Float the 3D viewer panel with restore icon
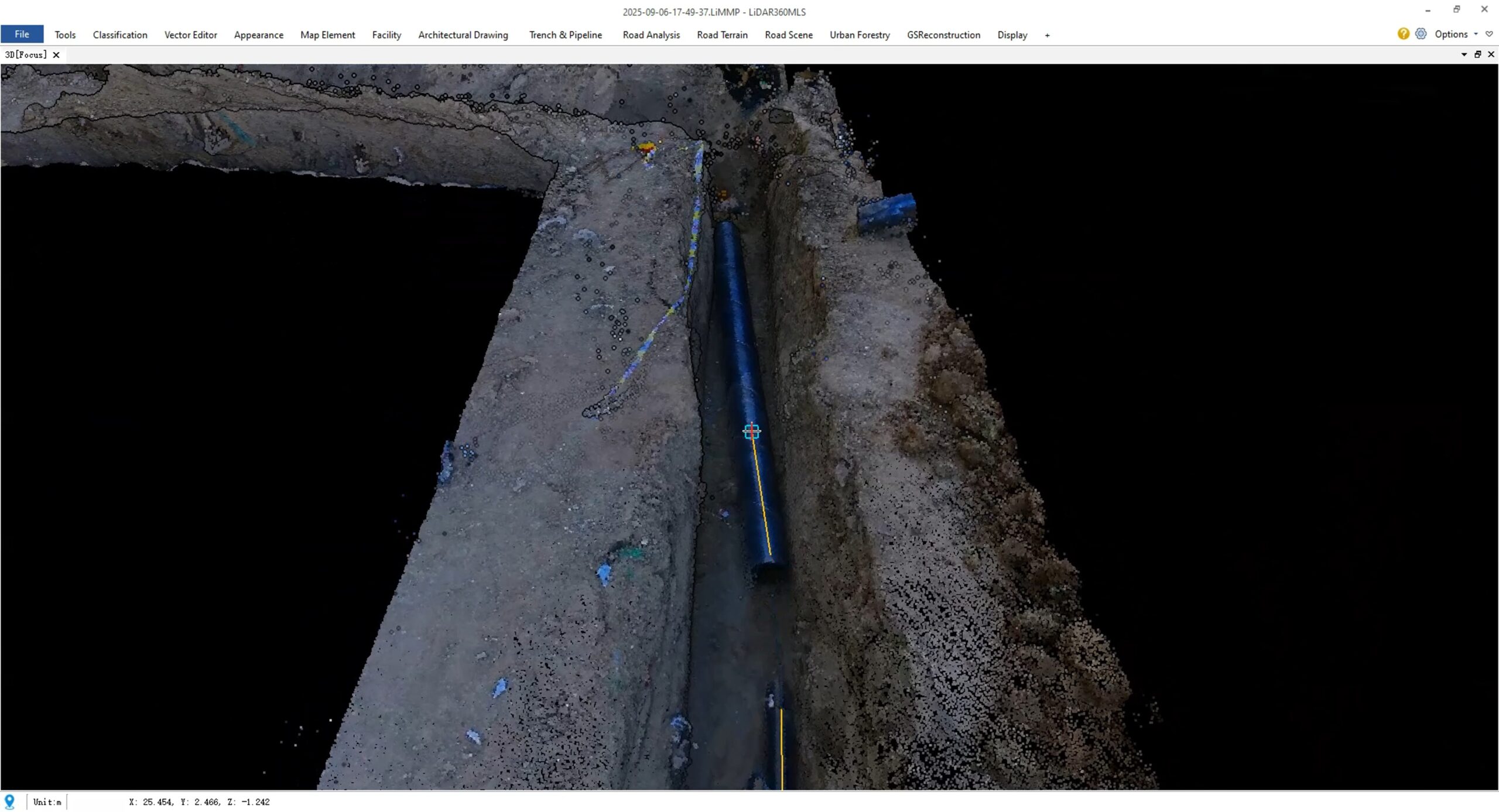Image resolution: width=1499 pixels, height=812 pixels. point(1477,54)
